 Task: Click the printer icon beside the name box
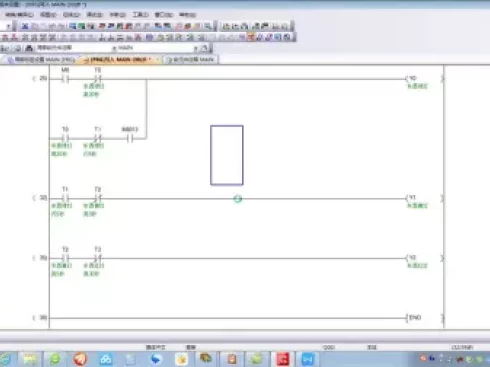pyautogui.click(x=29, y=48)
